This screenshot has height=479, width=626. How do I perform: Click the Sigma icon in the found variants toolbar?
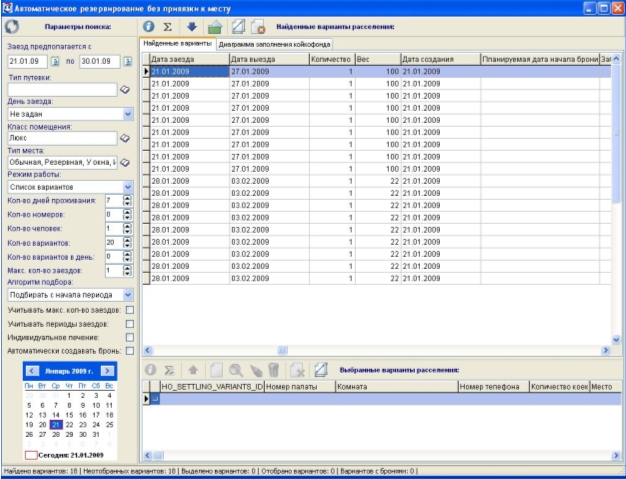click(168, 27)
